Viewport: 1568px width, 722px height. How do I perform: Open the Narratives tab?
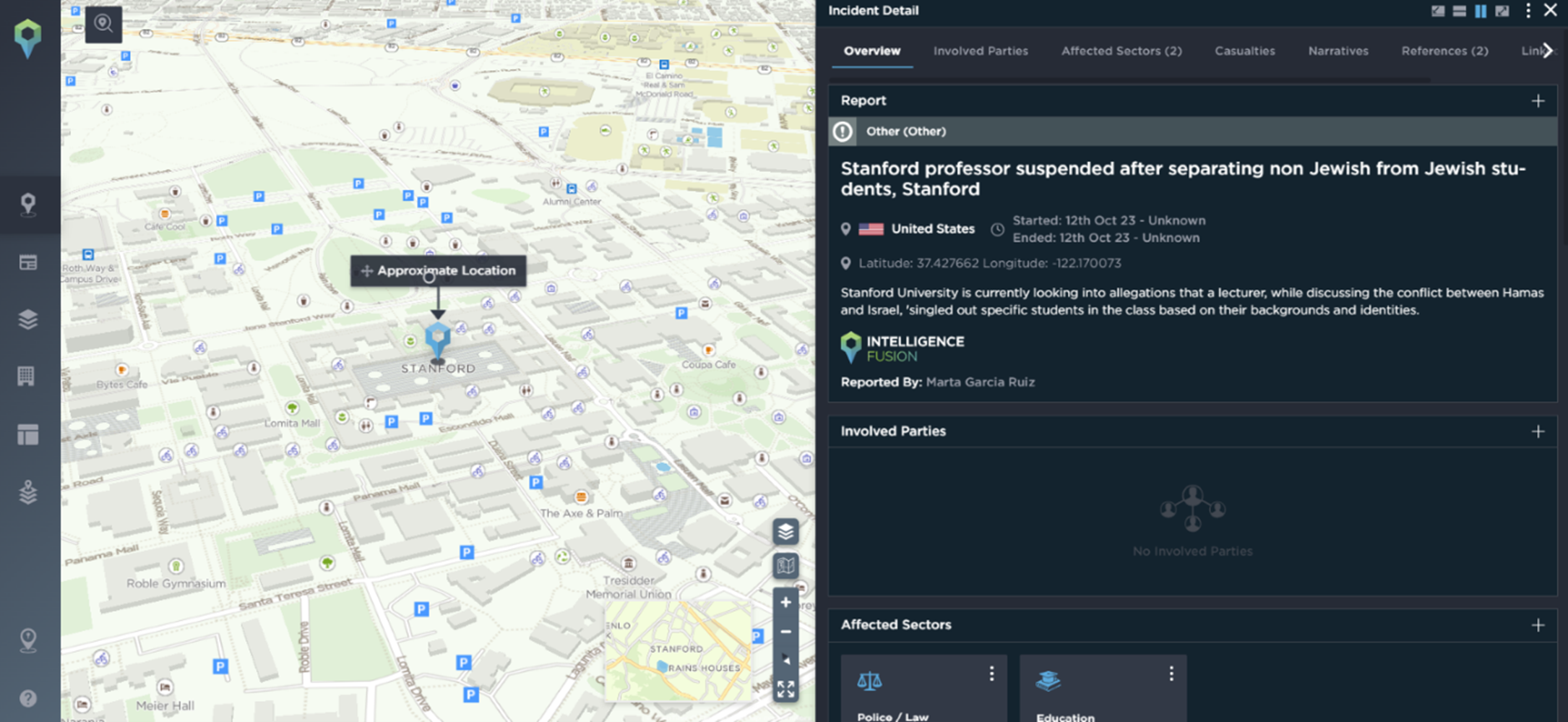pyautogui.click(x=1338, y=51)
